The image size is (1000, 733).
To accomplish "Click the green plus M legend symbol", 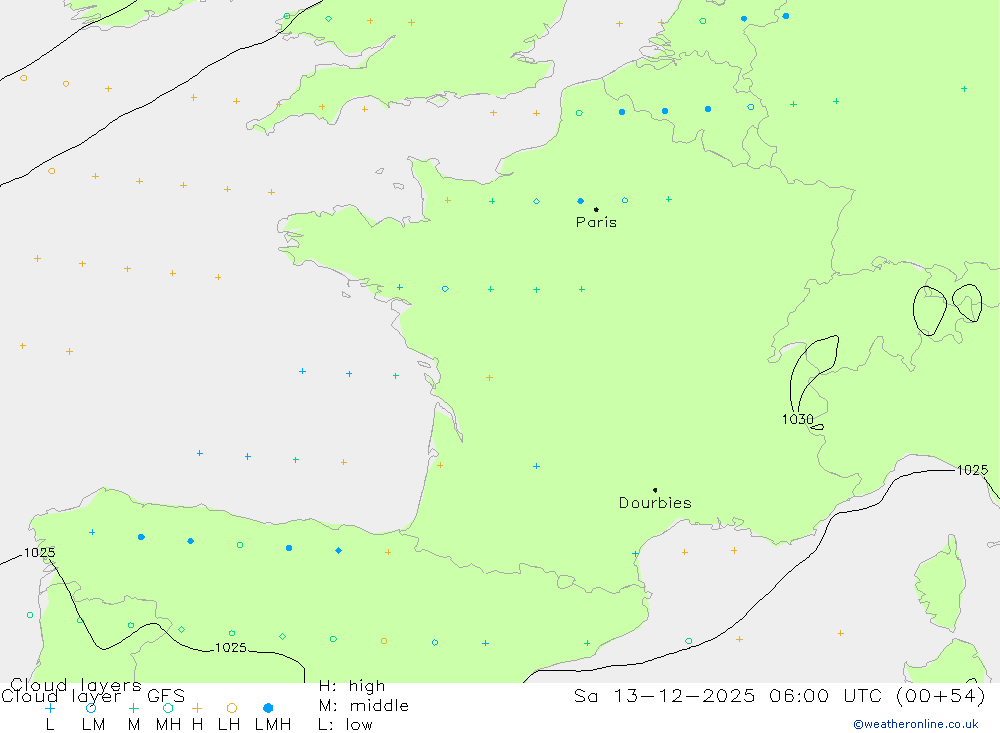I will pos(133,708).
